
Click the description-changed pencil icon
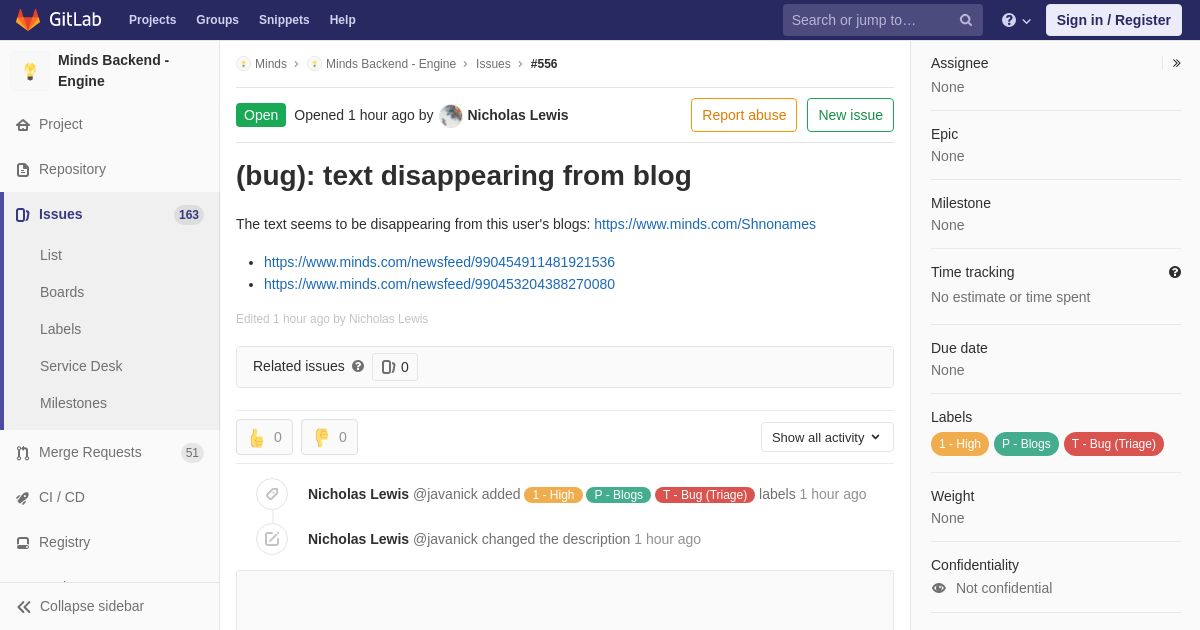tap(272, 539)
